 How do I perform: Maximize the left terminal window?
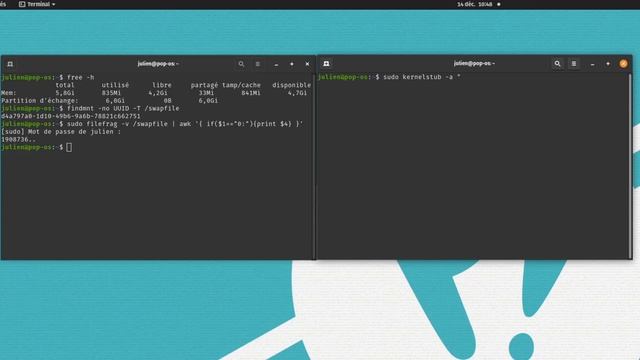[x=292, y=64]
